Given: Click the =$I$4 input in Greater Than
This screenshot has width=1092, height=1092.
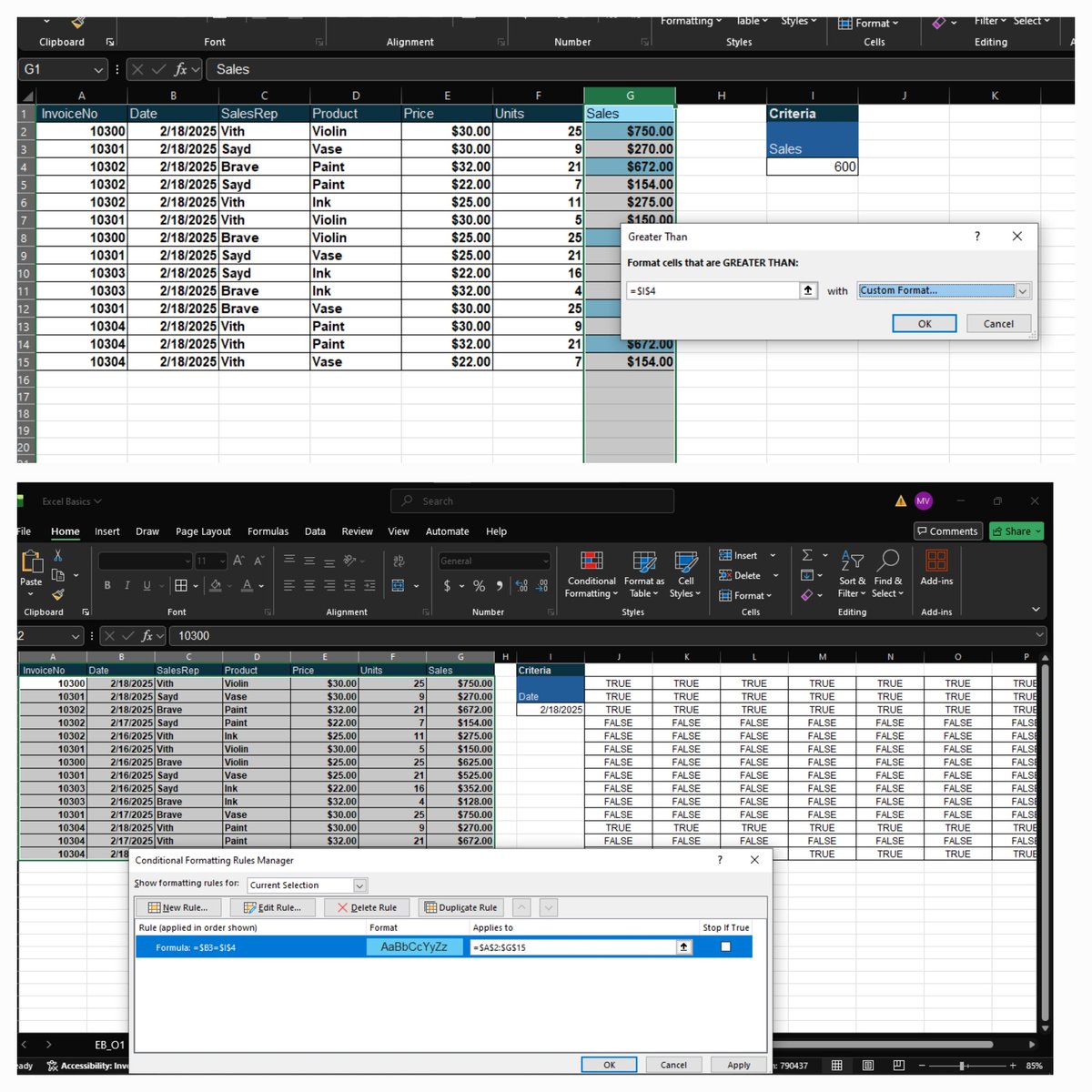Looking at the screenshot, I should click(713, 290).
